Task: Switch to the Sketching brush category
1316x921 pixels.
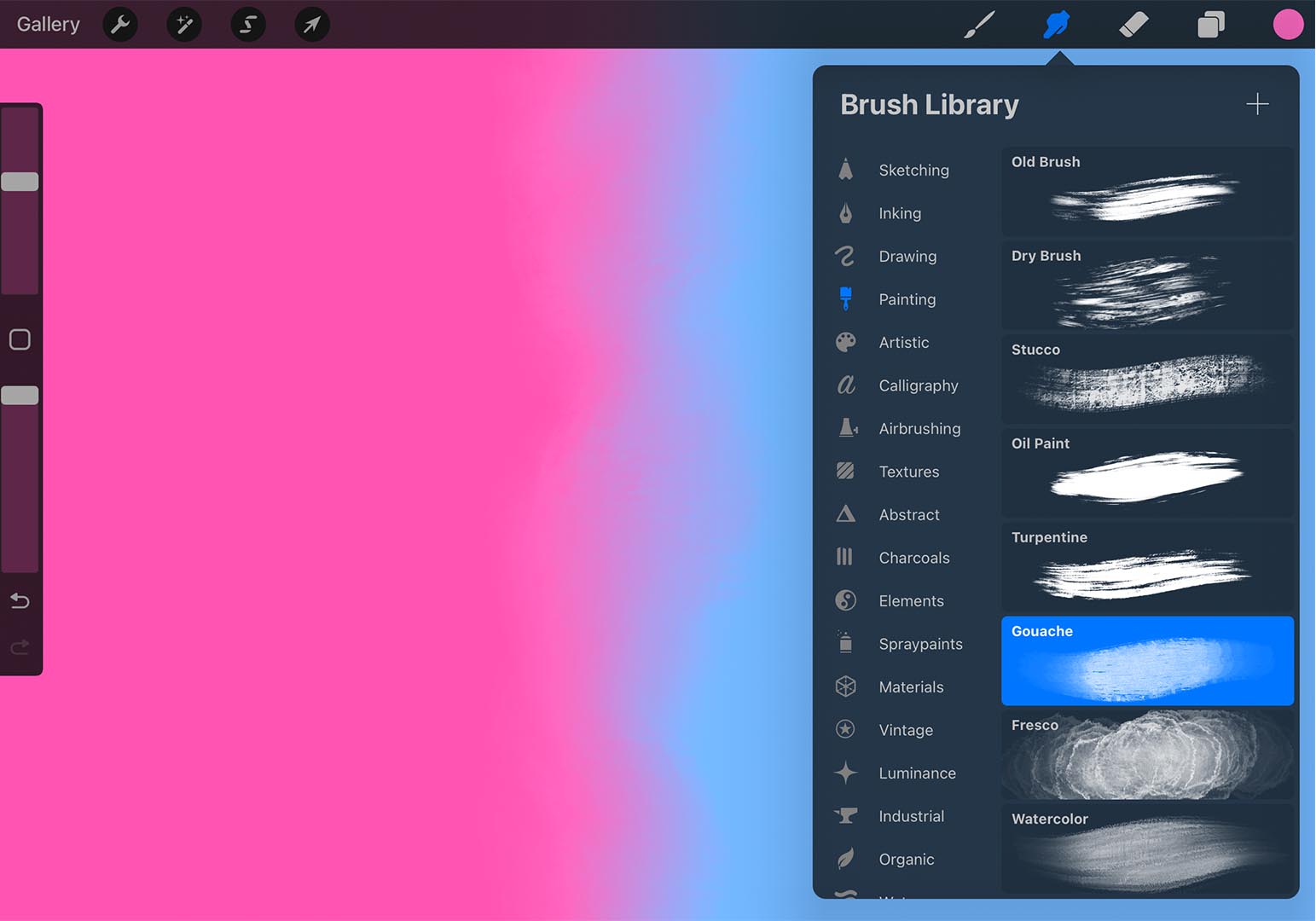Action: (x=913, y=170)
